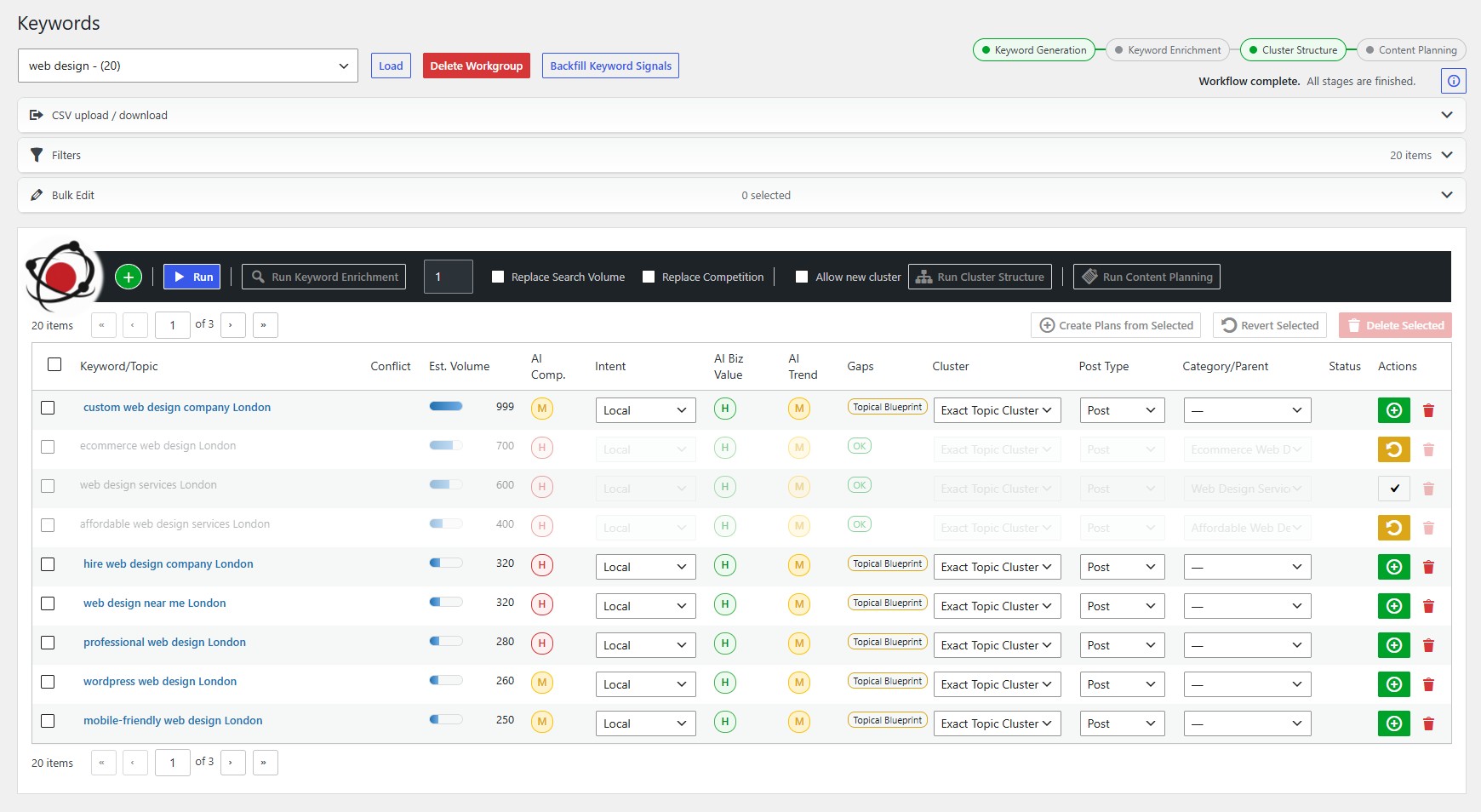Click Run Content Planning button
The image size is (1481, 812).
1146,277
